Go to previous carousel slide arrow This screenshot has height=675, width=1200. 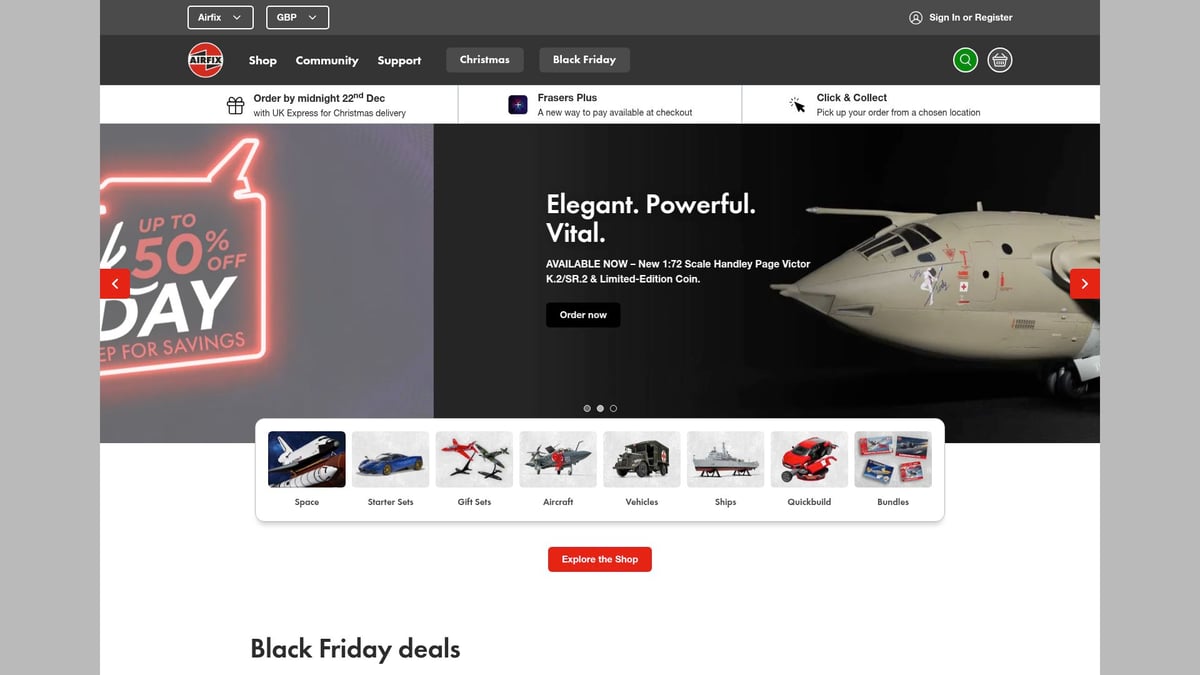115,284
